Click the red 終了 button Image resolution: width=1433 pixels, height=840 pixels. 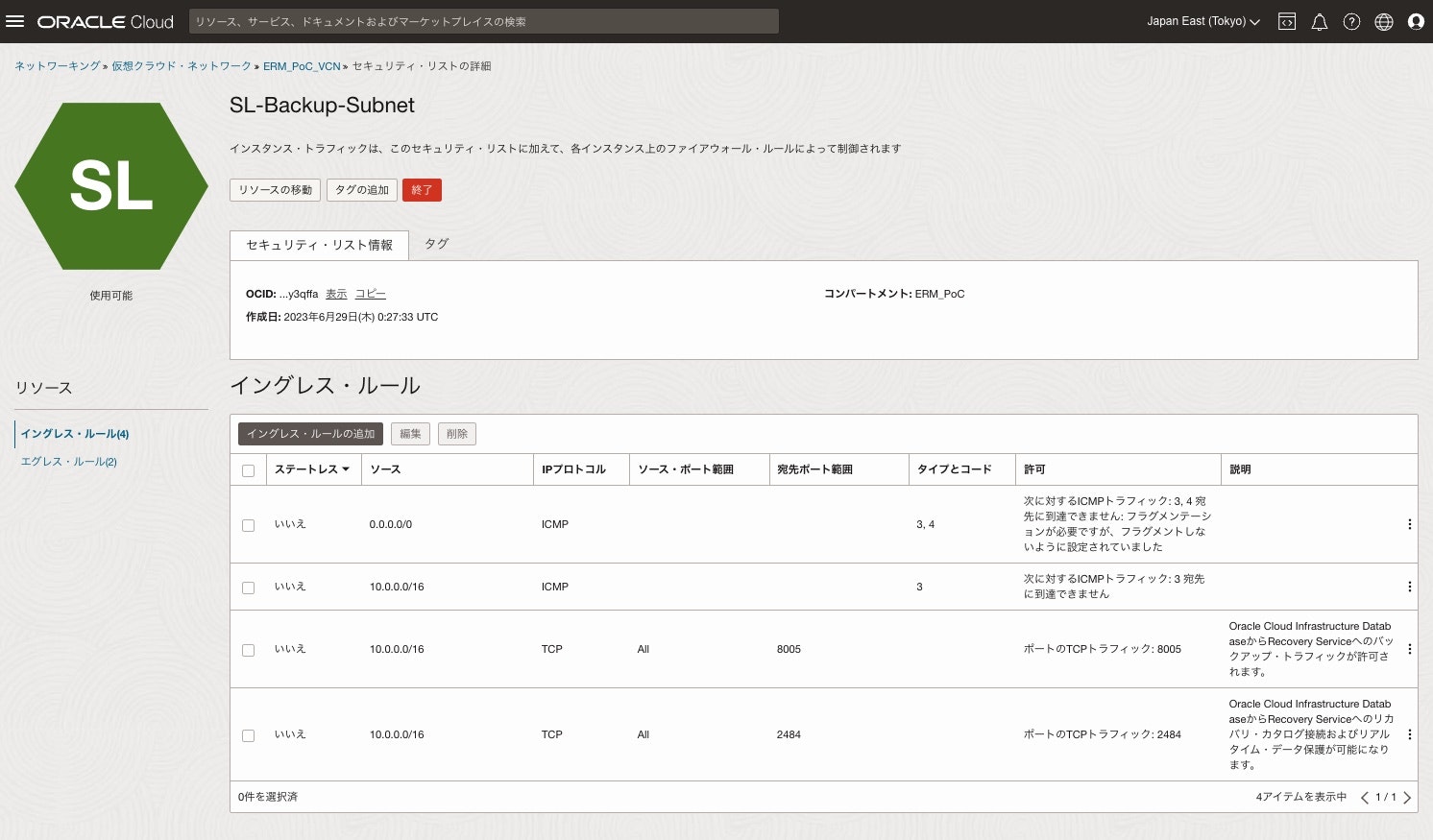coord(422,190)
